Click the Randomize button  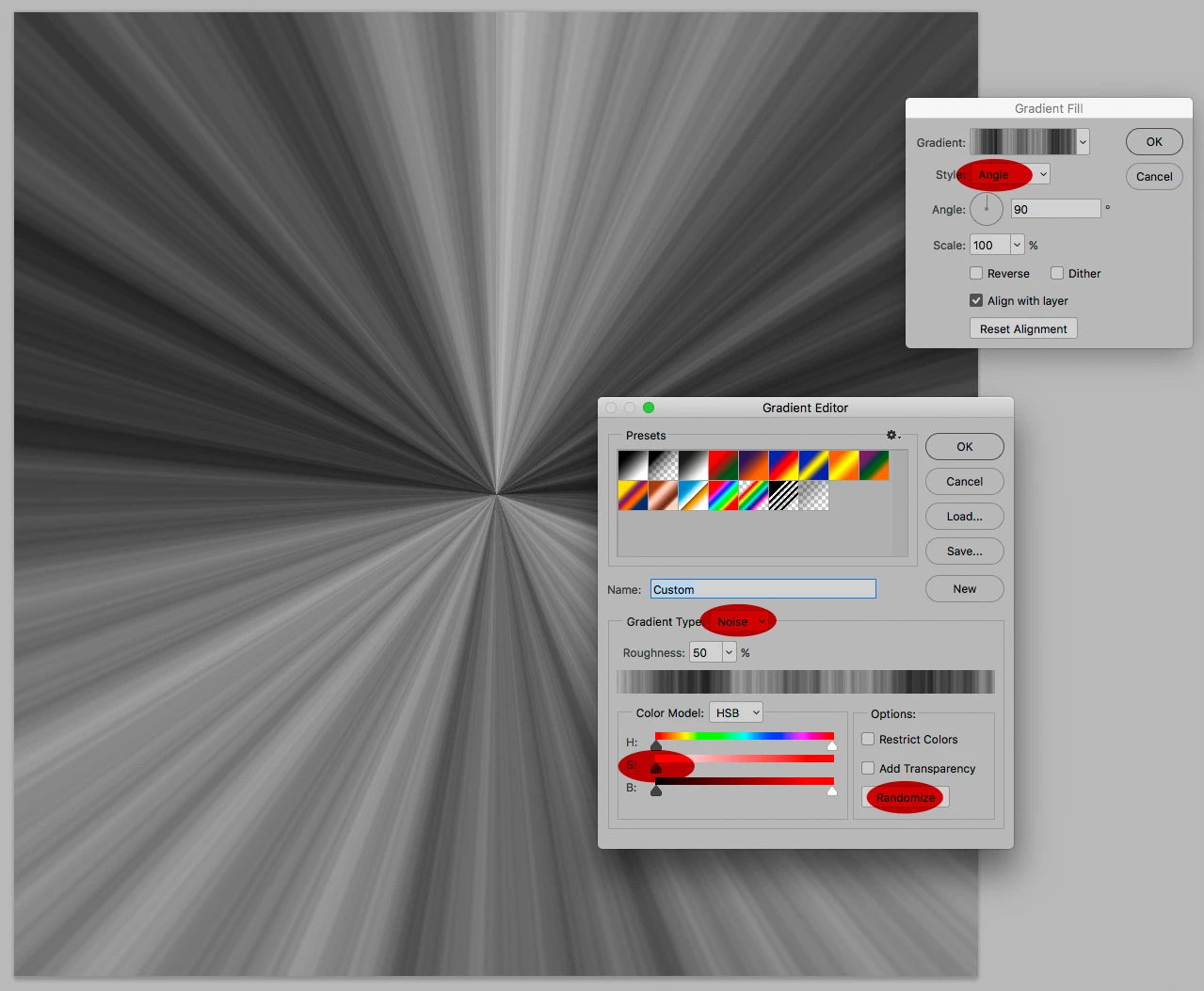[906, 797]
